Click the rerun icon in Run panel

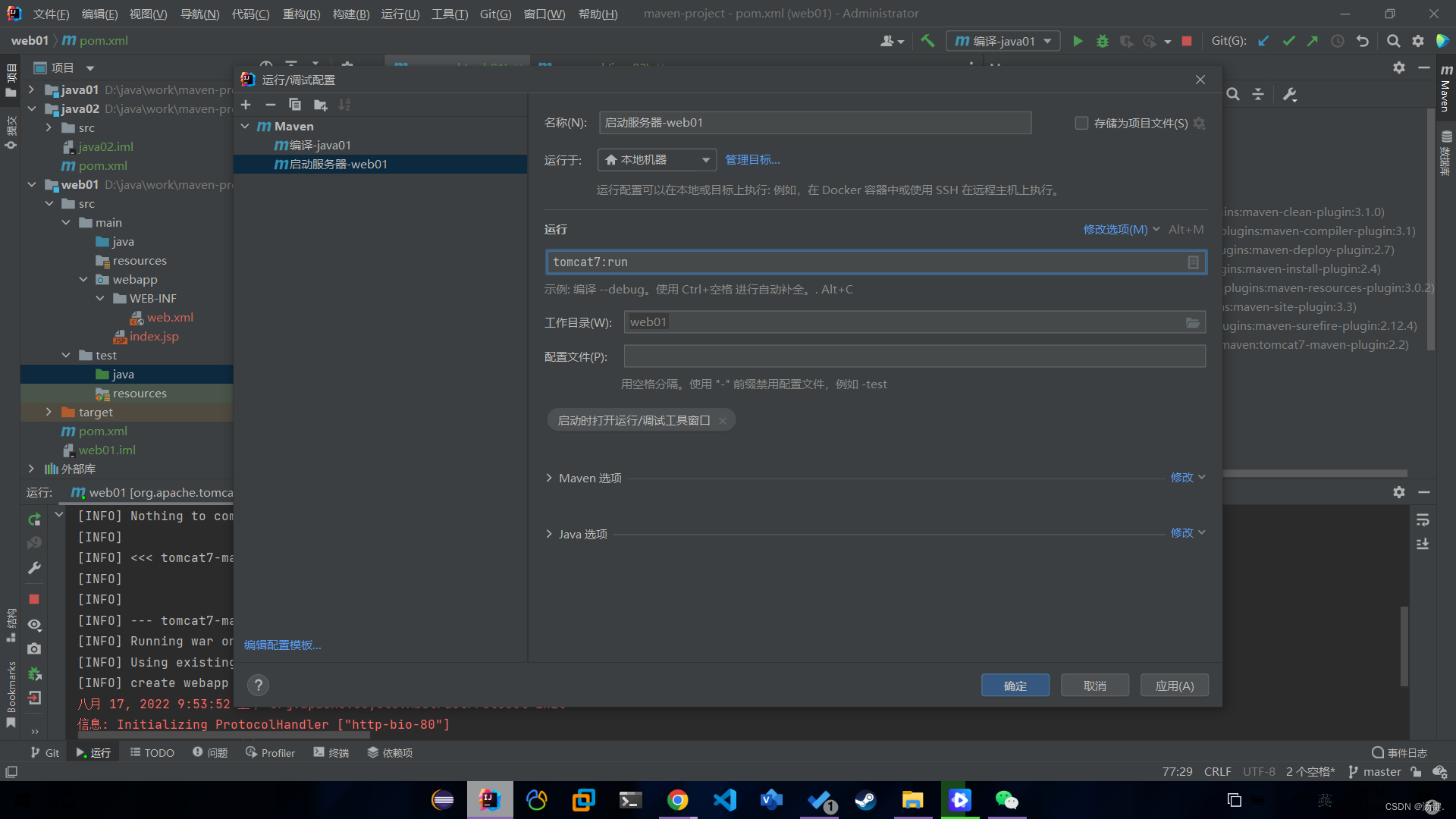[34, 519]
